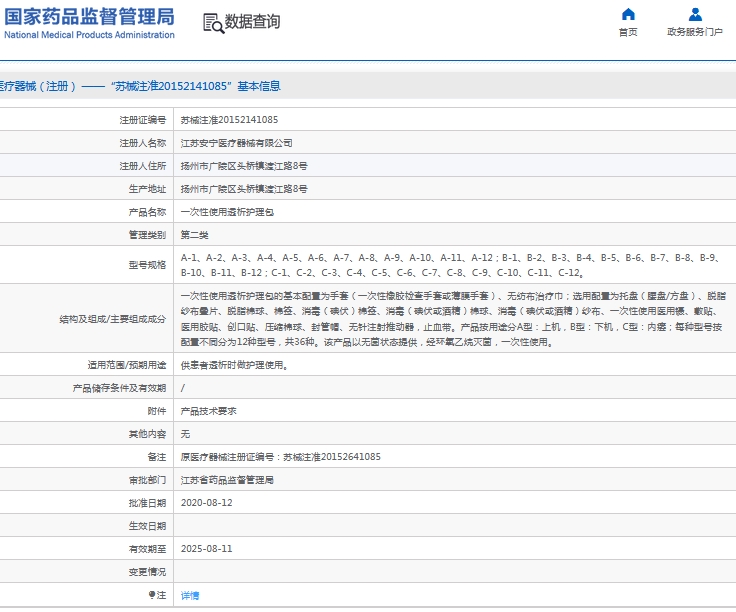Click approval date 2020-08-12

click(207, 503)
